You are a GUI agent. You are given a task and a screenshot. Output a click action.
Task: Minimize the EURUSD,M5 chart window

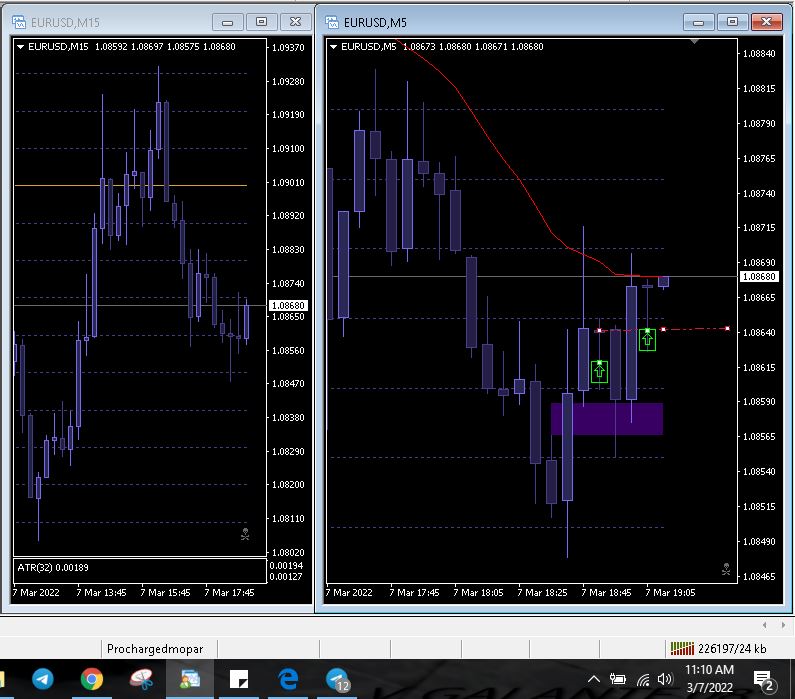[698, 22]
